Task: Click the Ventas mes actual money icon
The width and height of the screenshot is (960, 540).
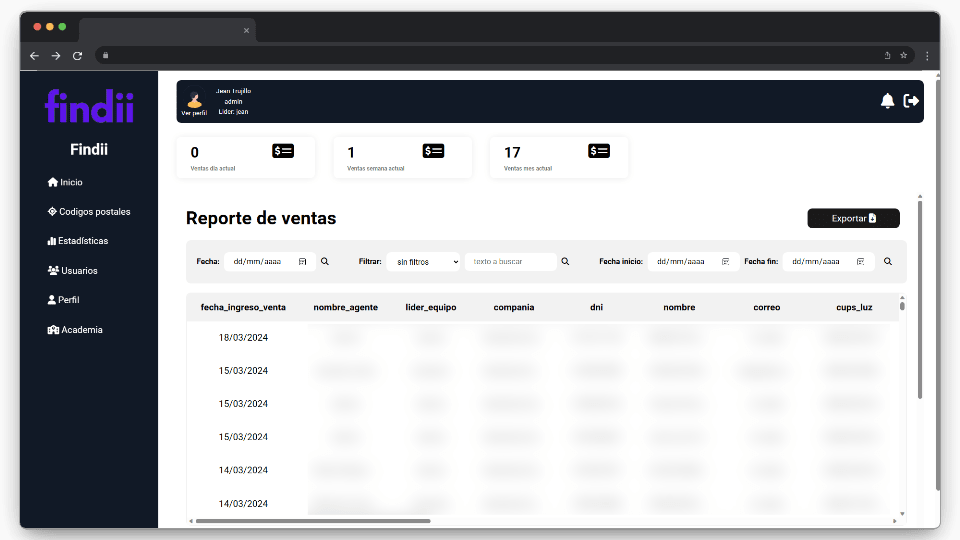Action: [599, 151]
